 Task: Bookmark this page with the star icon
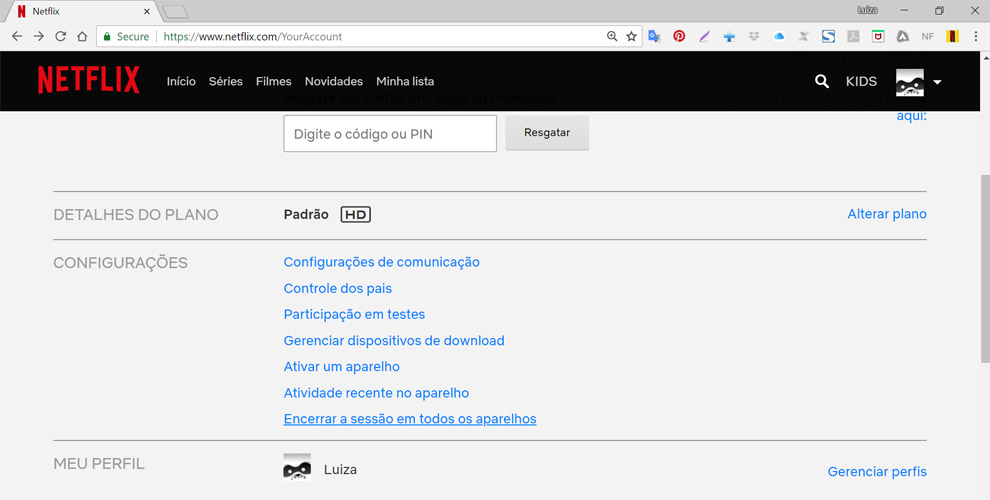point(631,37)
